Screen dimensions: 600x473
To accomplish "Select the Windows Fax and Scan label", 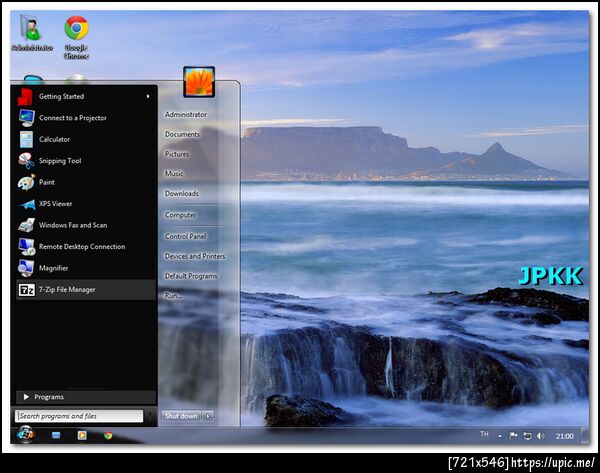I will click(x=73, y=225).
